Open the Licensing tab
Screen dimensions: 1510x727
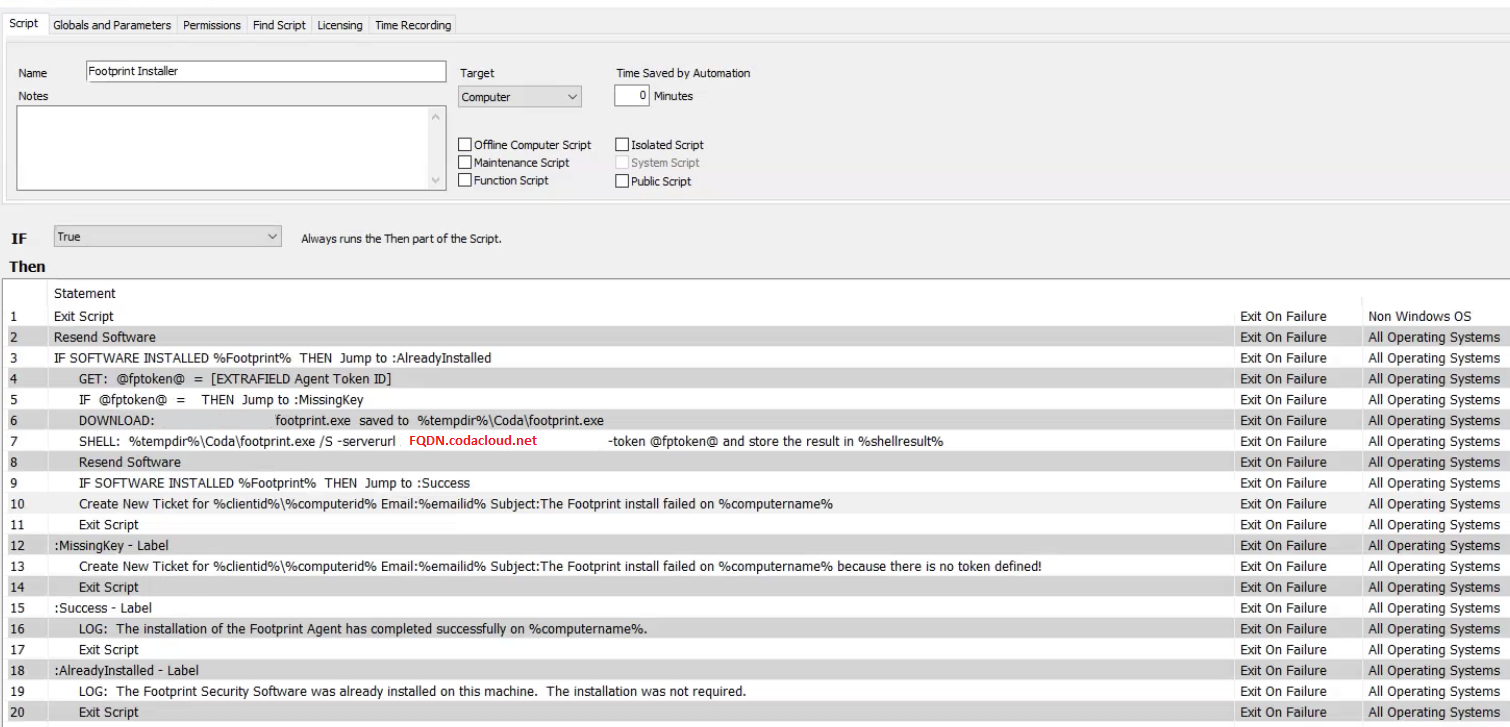tap(340, 24)
